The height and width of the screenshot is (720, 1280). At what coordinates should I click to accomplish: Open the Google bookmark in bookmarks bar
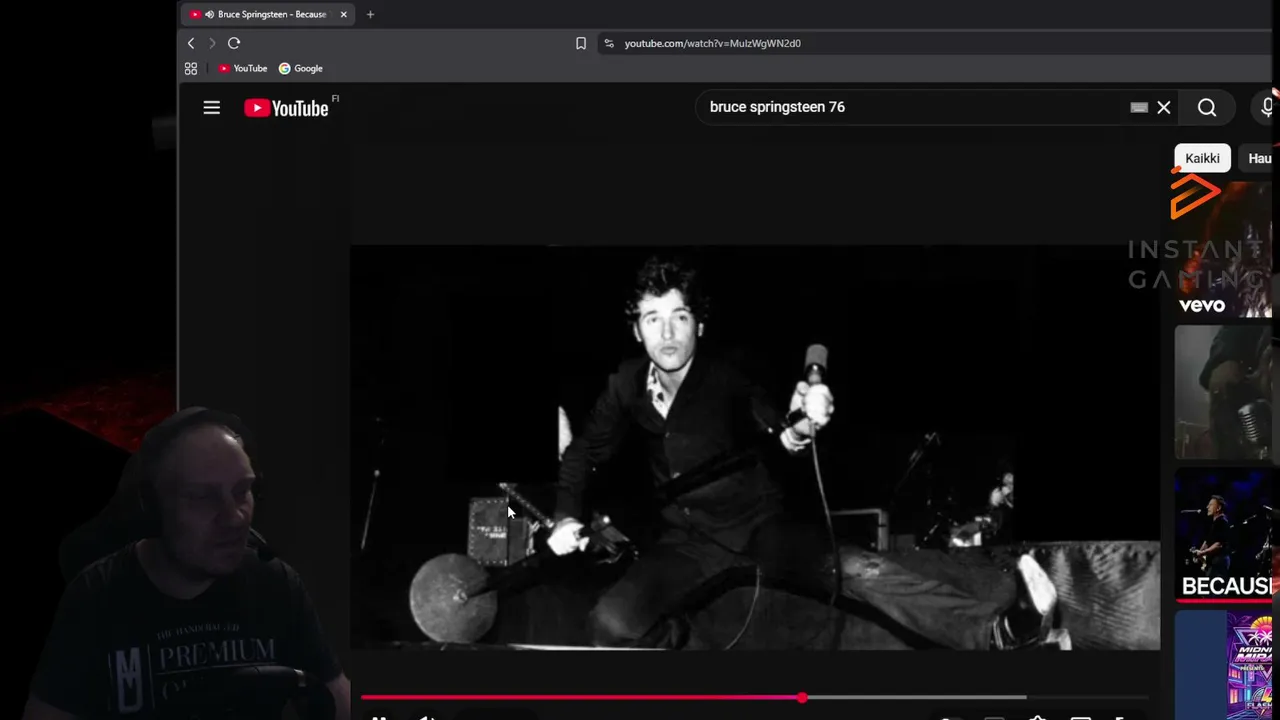[x=301, y=68]
